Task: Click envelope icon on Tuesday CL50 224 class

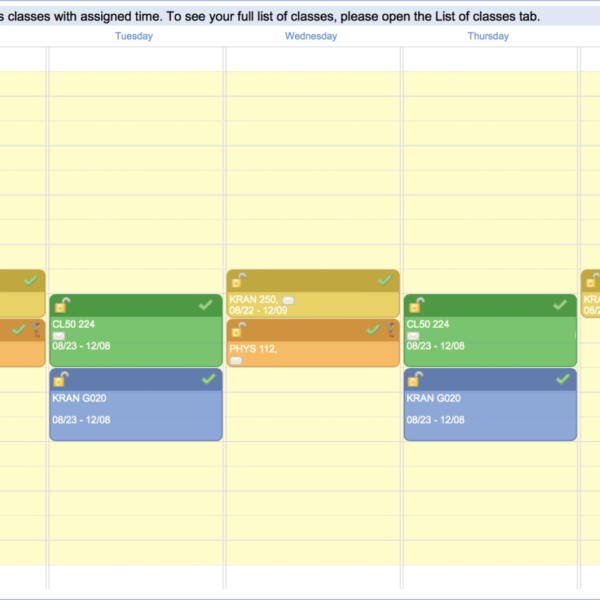Action: (58, 336)
